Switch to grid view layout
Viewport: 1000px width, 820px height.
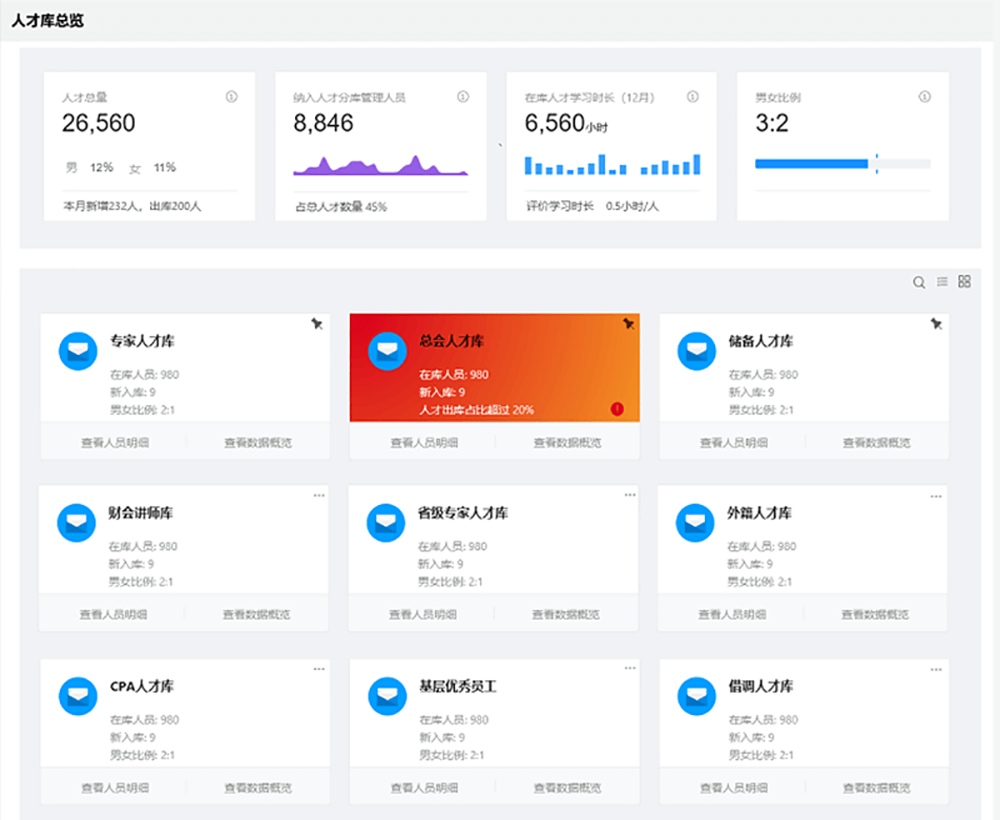point(965,282)
